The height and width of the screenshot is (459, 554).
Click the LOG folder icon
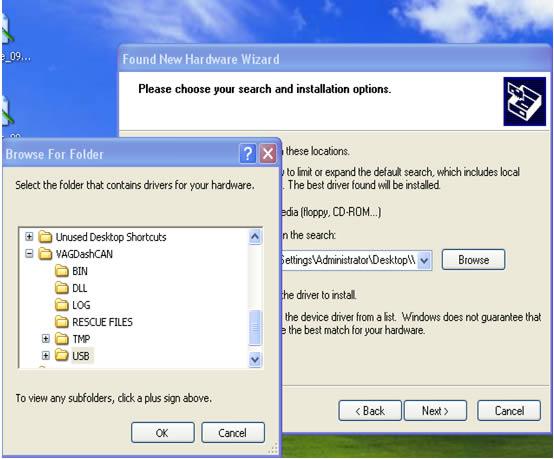[x=62, y=305]
